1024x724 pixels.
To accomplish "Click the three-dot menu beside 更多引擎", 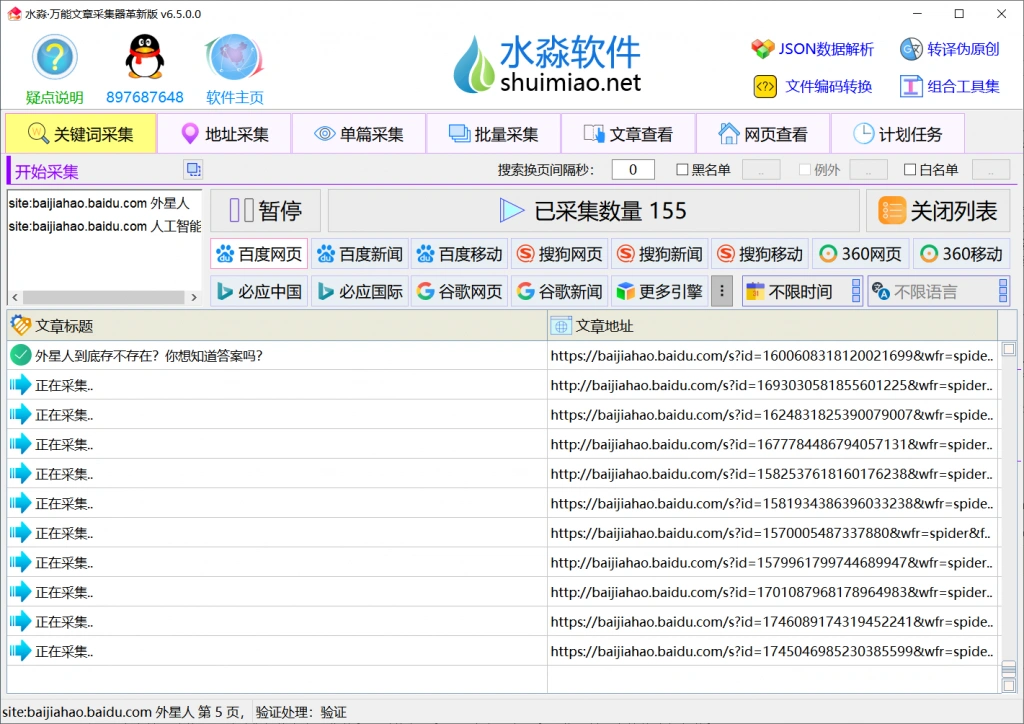I will point(722,291).
